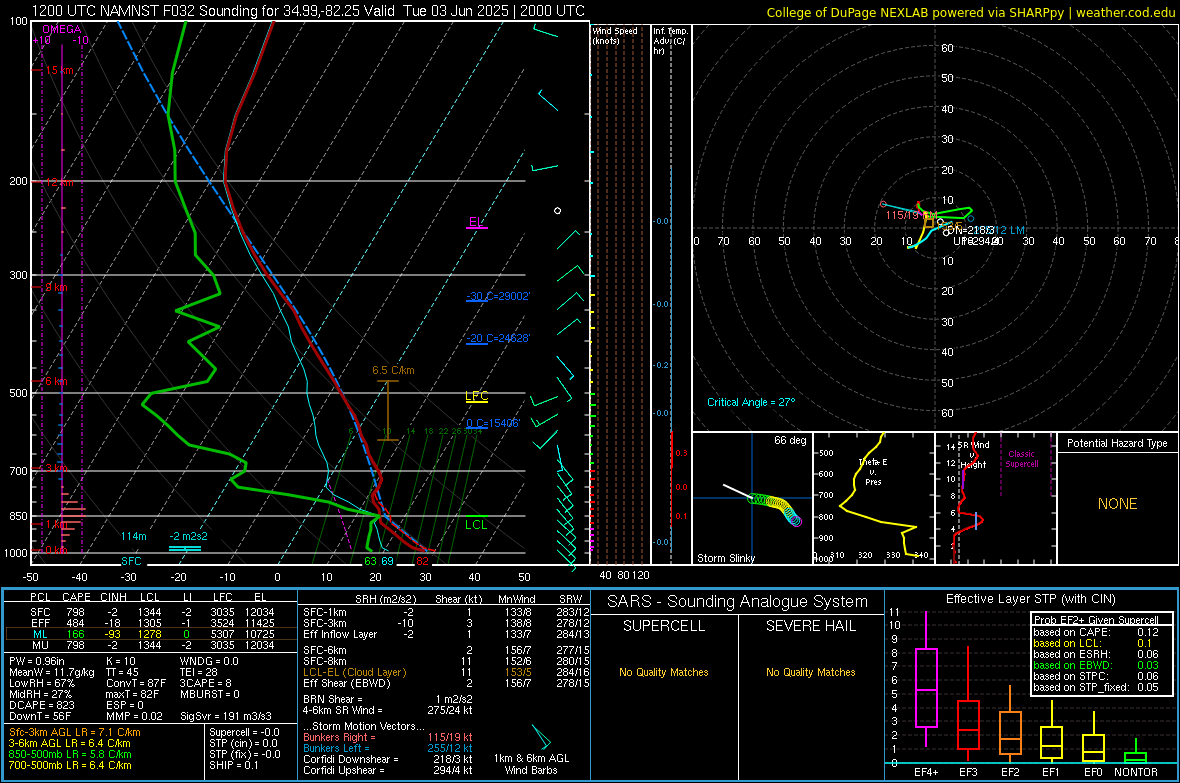Click the 'Prob EF2+ Given Supercell' heading
The height and width of the screenshot is (783, 1180).
1096,620
